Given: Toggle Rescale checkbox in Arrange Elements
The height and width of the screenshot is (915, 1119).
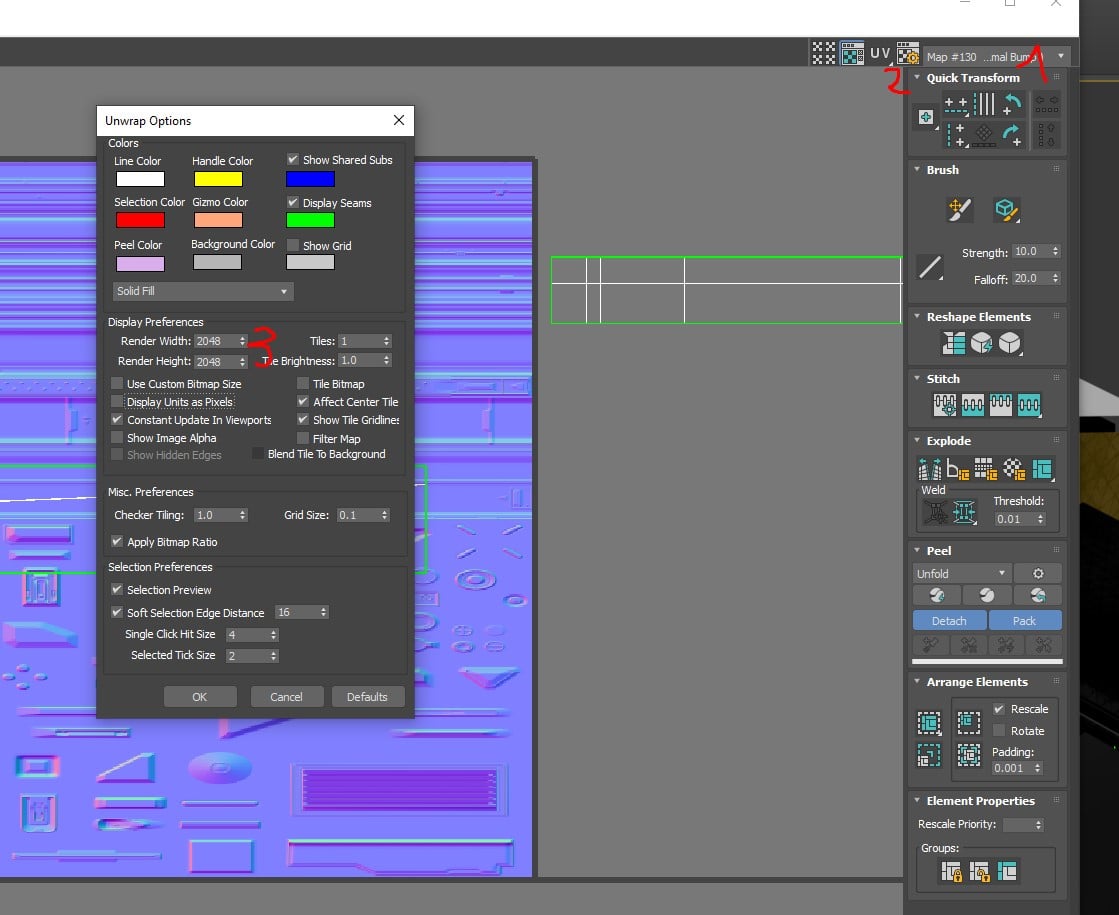Looking at the screenshot, I should point(999,709).
